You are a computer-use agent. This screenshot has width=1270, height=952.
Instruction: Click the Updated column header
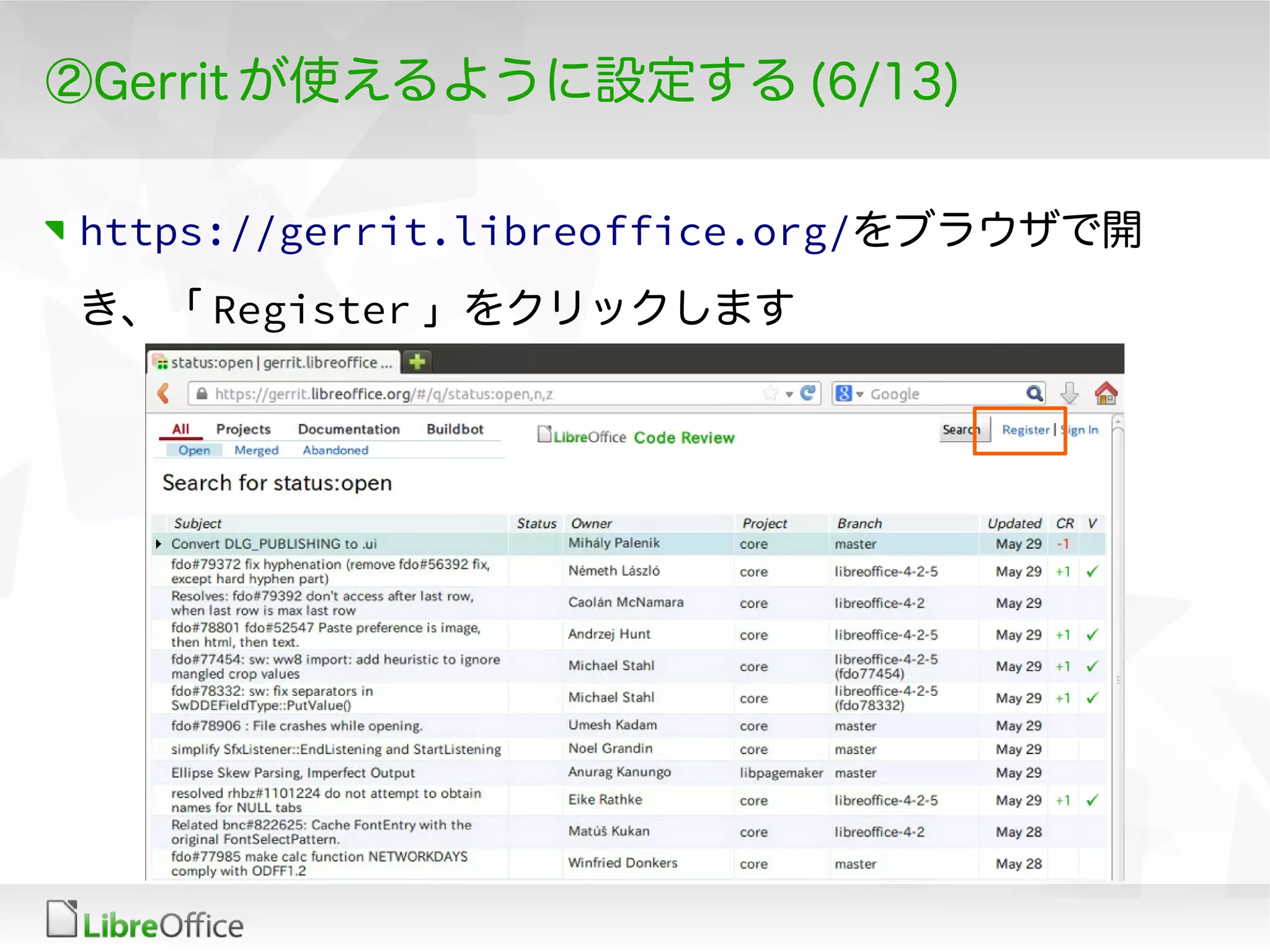pyautogui.click(x=1014, y=523)
